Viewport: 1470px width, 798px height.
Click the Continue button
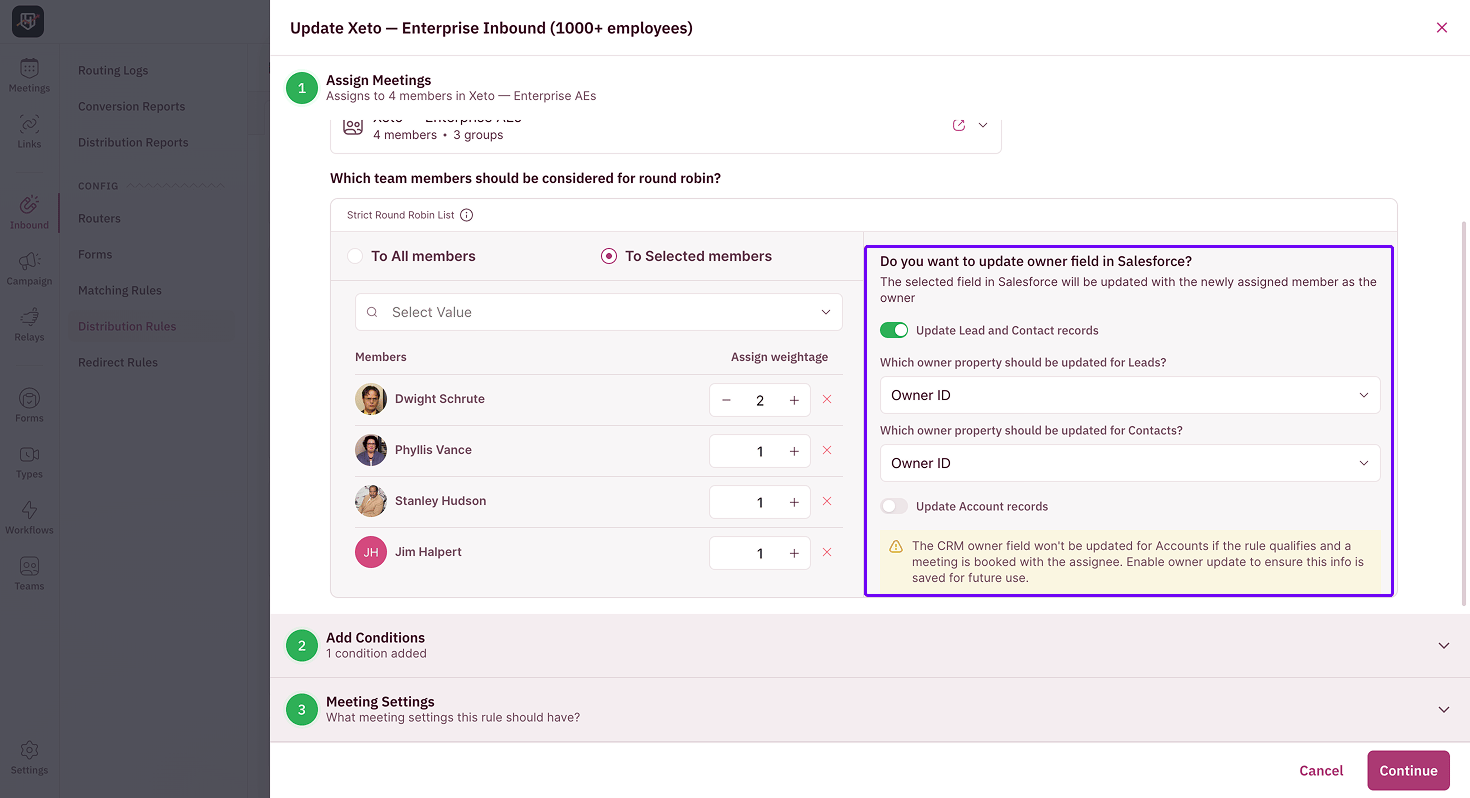click(x=1408, y=771)
